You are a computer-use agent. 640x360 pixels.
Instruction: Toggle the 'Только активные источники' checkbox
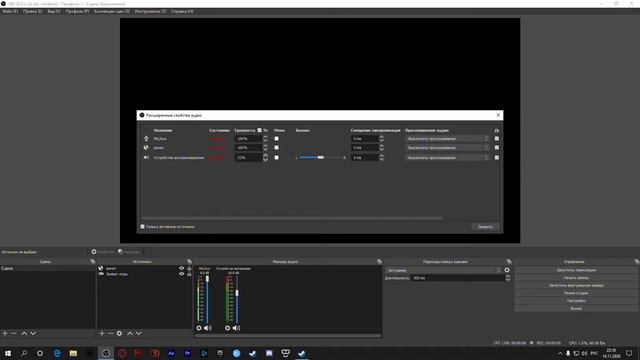[142, 227]
